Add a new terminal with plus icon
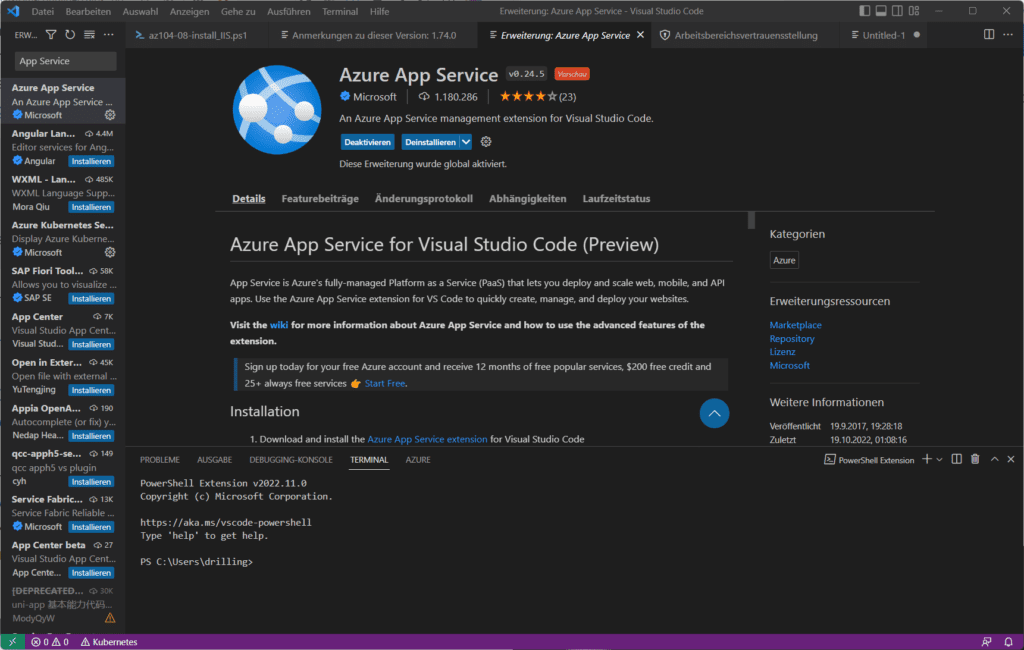The image size is (1024, 650). (927, 459)
